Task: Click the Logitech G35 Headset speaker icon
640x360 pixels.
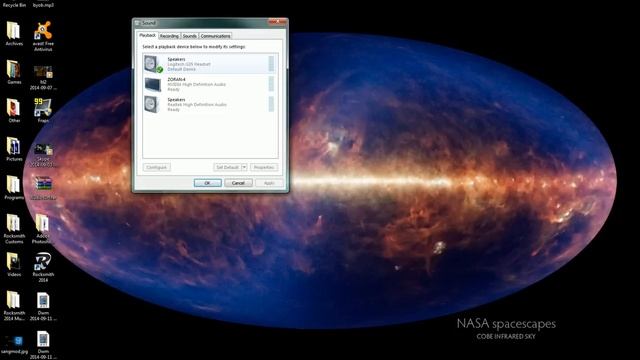Action: click(153, 64)
